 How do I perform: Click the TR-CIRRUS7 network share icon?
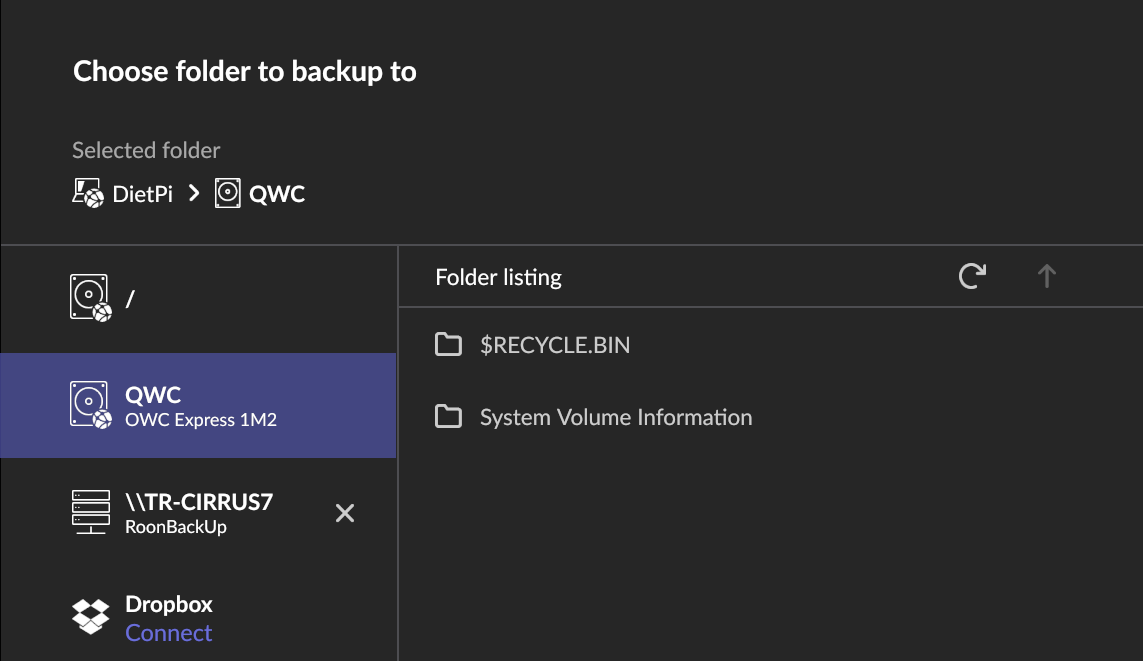90,512
